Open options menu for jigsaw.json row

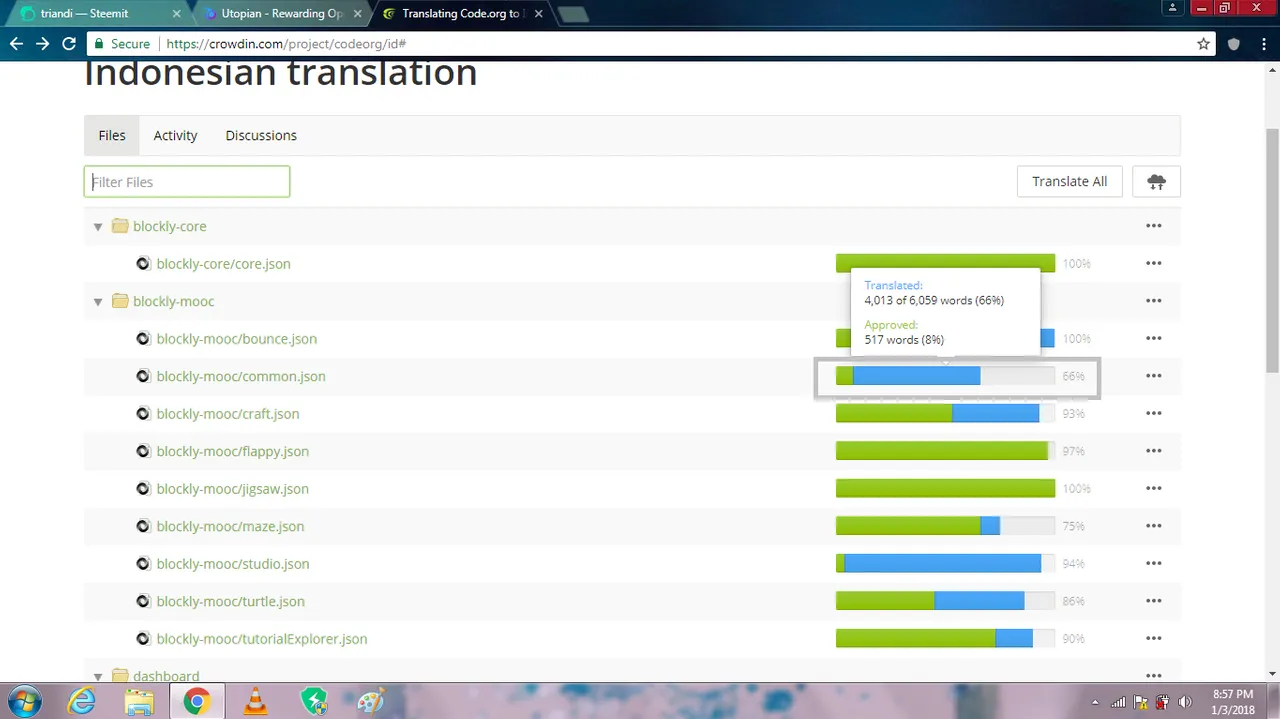1154,489
